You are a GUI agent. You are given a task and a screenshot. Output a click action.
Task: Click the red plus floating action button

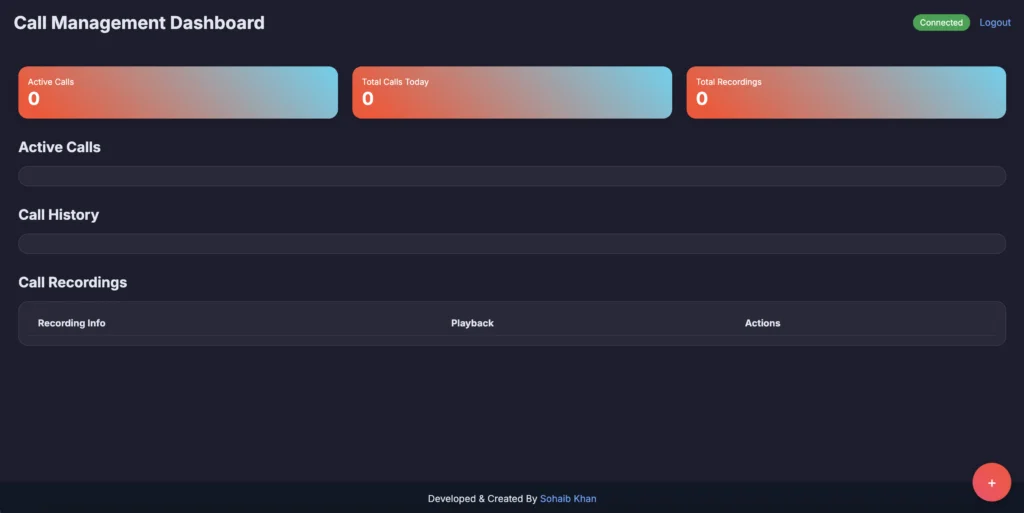(x=991, y=482)
